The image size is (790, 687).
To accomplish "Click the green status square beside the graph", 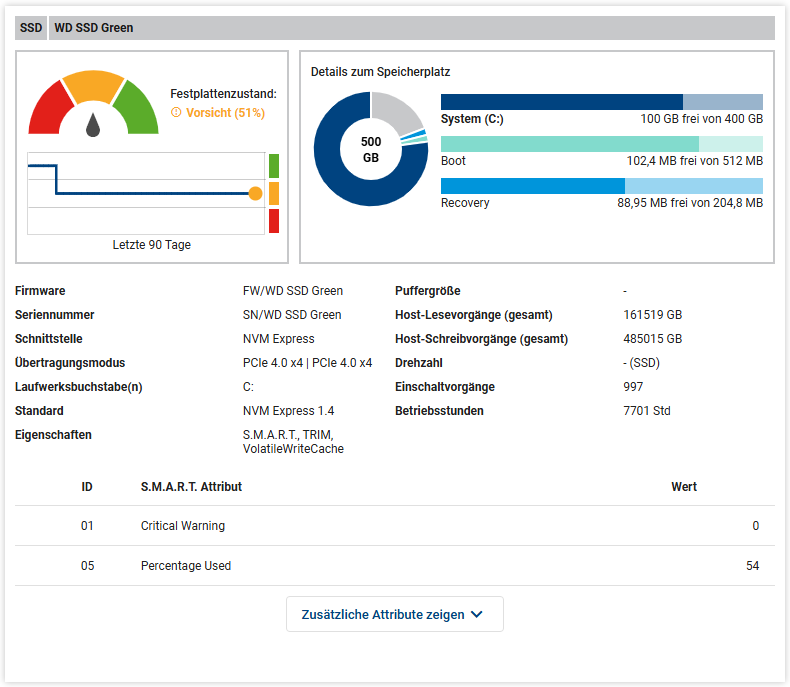I will click(274, 166).
